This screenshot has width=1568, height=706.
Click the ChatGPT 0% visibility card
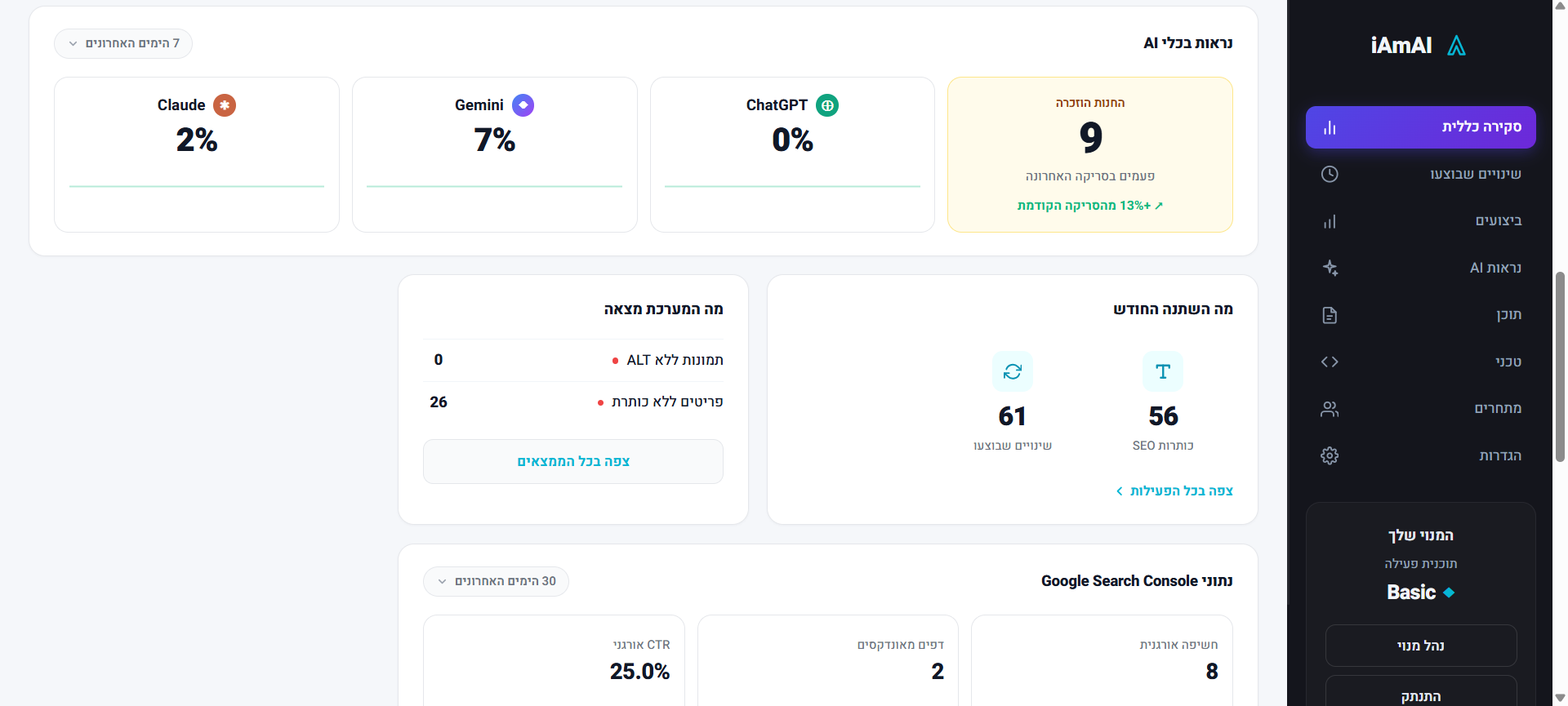click(792, 154)
